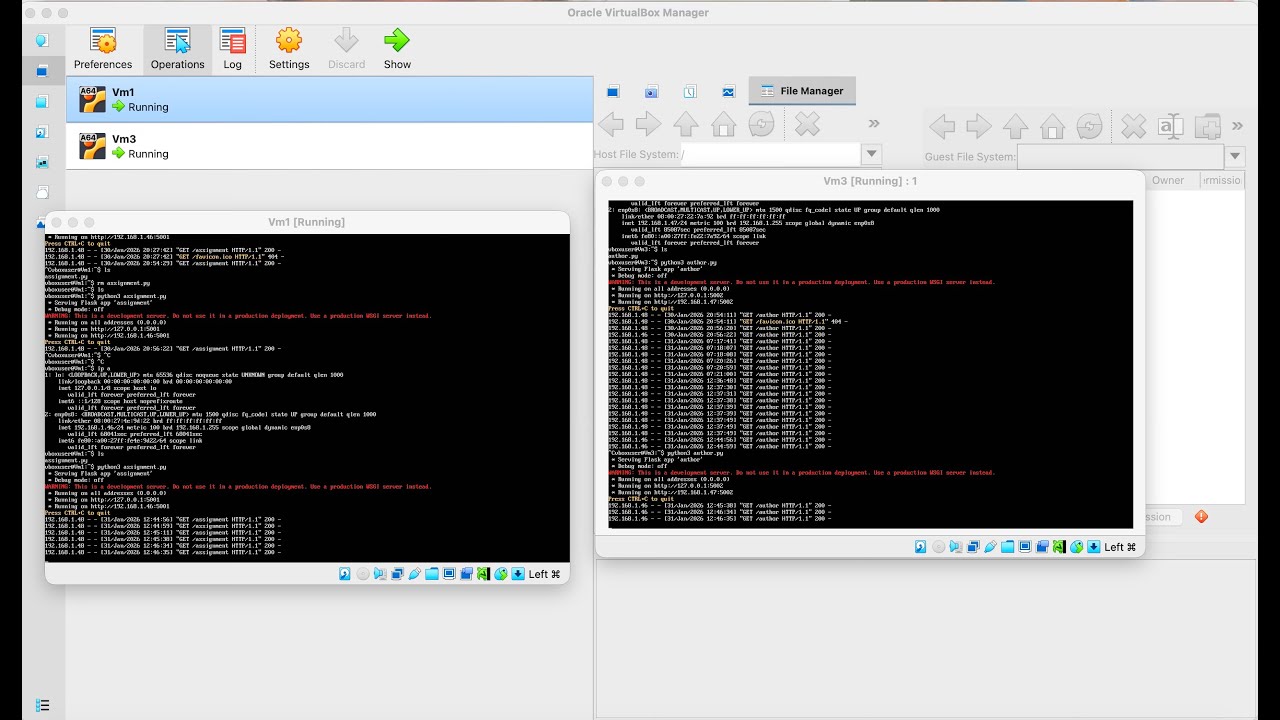
Task: Click the display status icon in the Vm1 window
Action: pyautogui.click(x=449, y=574)
